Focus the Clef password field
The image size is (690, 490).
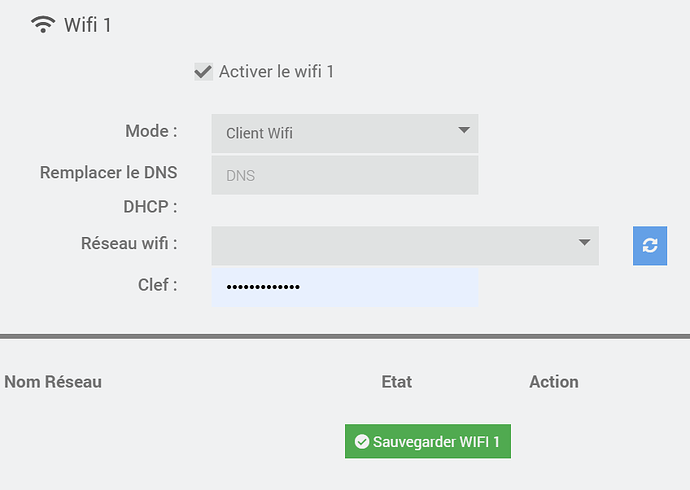pos(344,287)
